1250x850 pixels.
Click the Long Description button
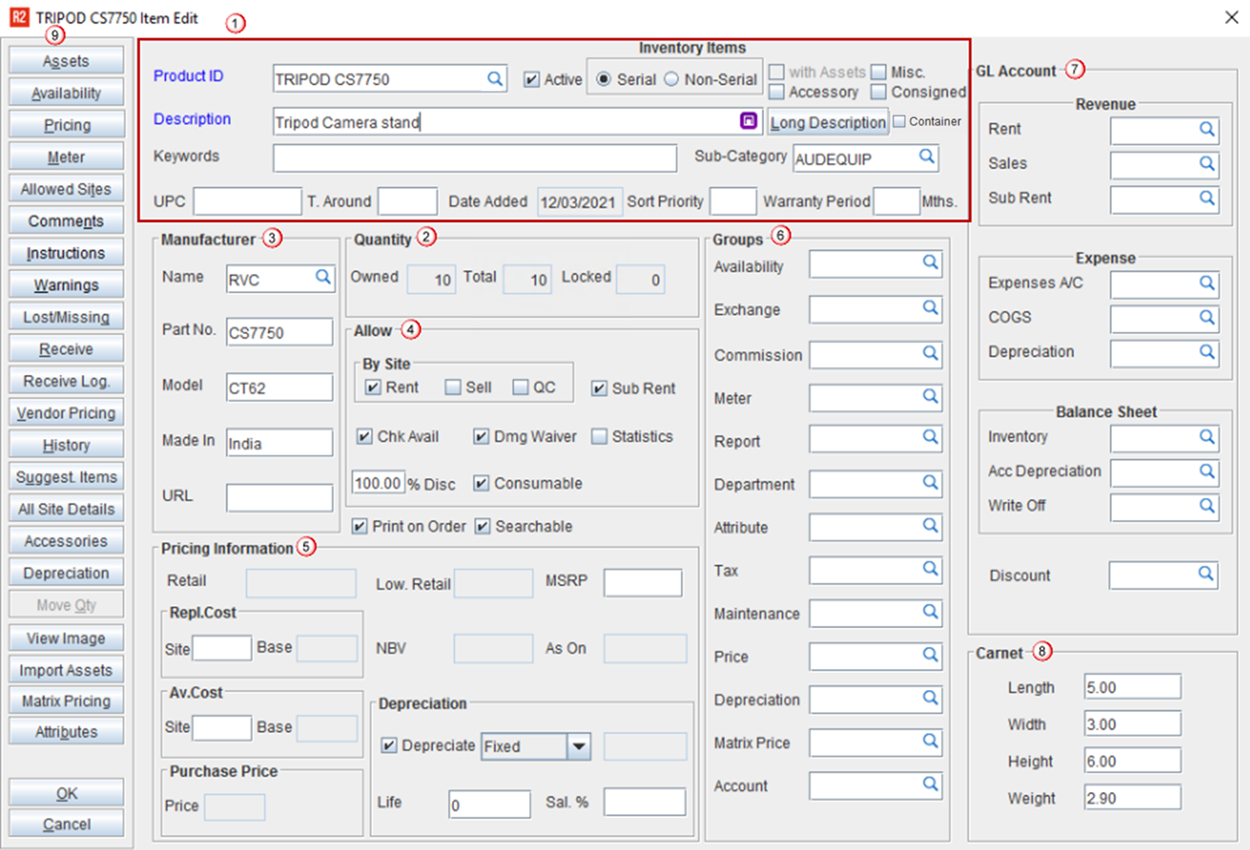pos(828,122)
